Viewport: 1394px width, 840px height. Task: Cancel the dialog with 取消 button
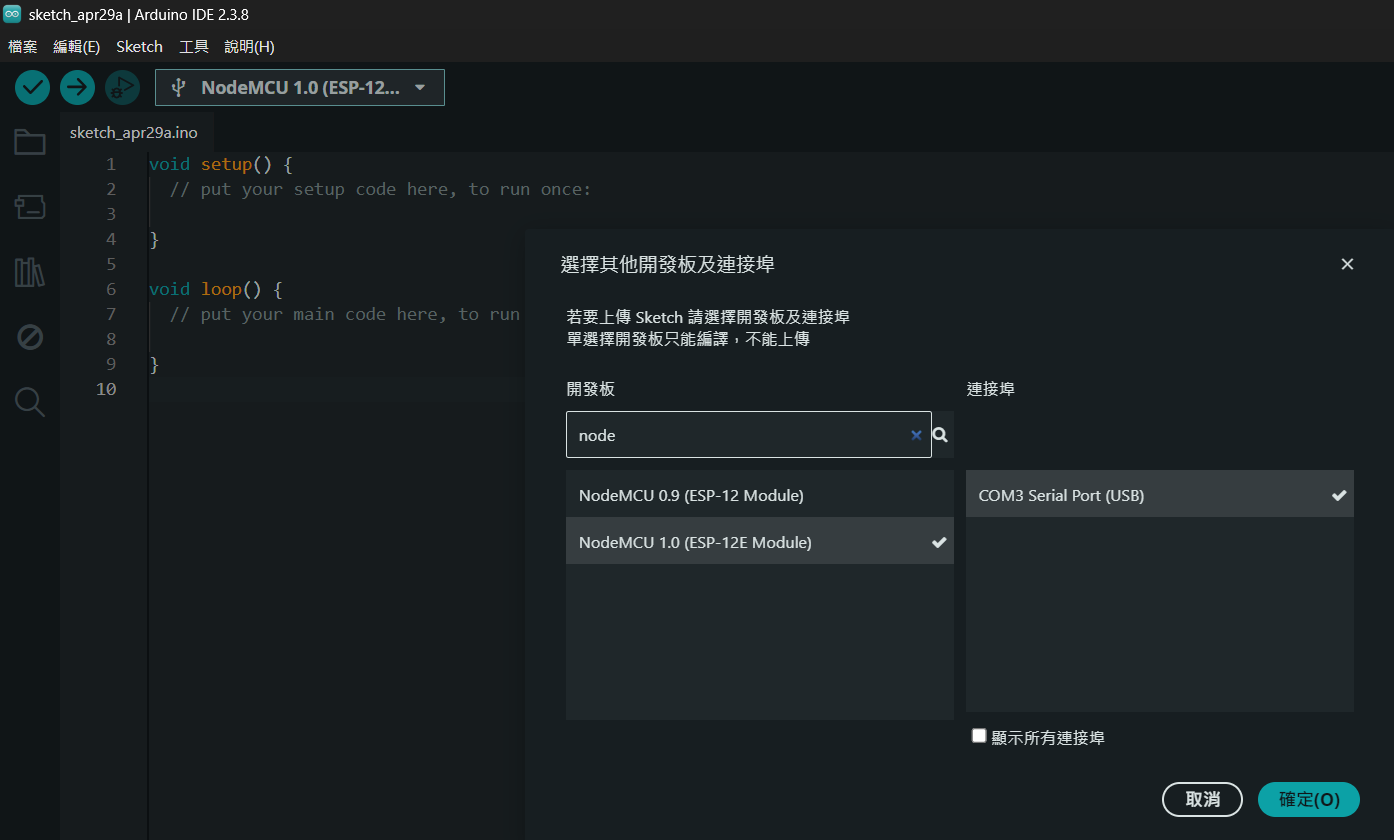tap(1202, 799)
